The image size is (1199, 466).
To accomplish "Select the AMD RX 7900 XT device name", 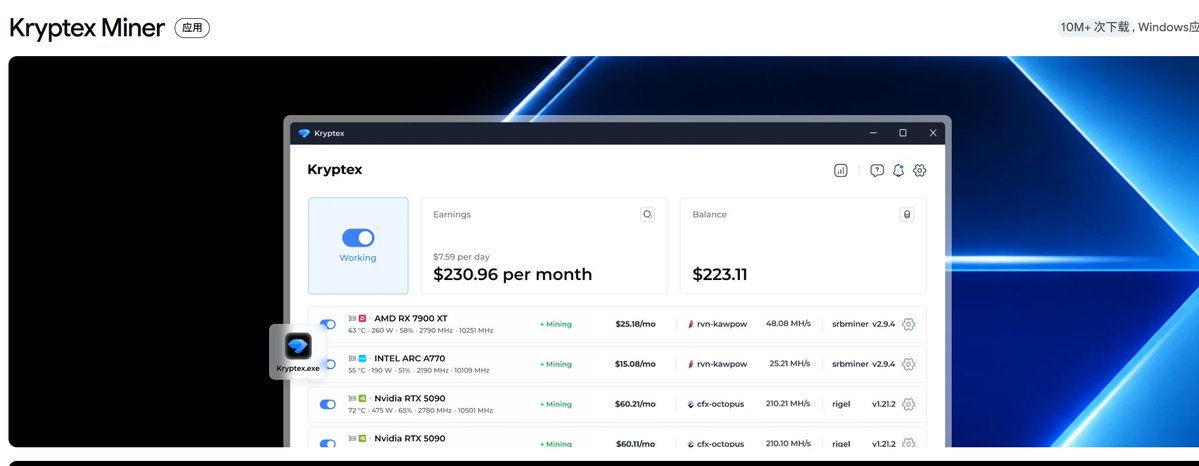I will coord(411,318).
